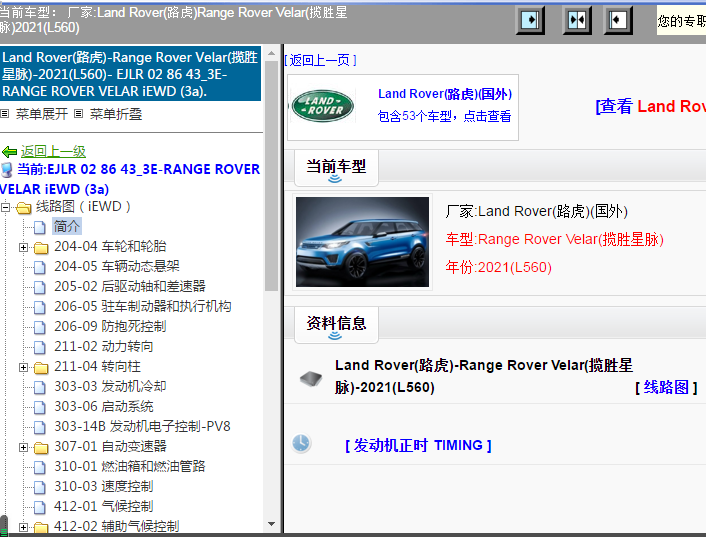Click the tree scrollbar down arrow

coord(271,524)
